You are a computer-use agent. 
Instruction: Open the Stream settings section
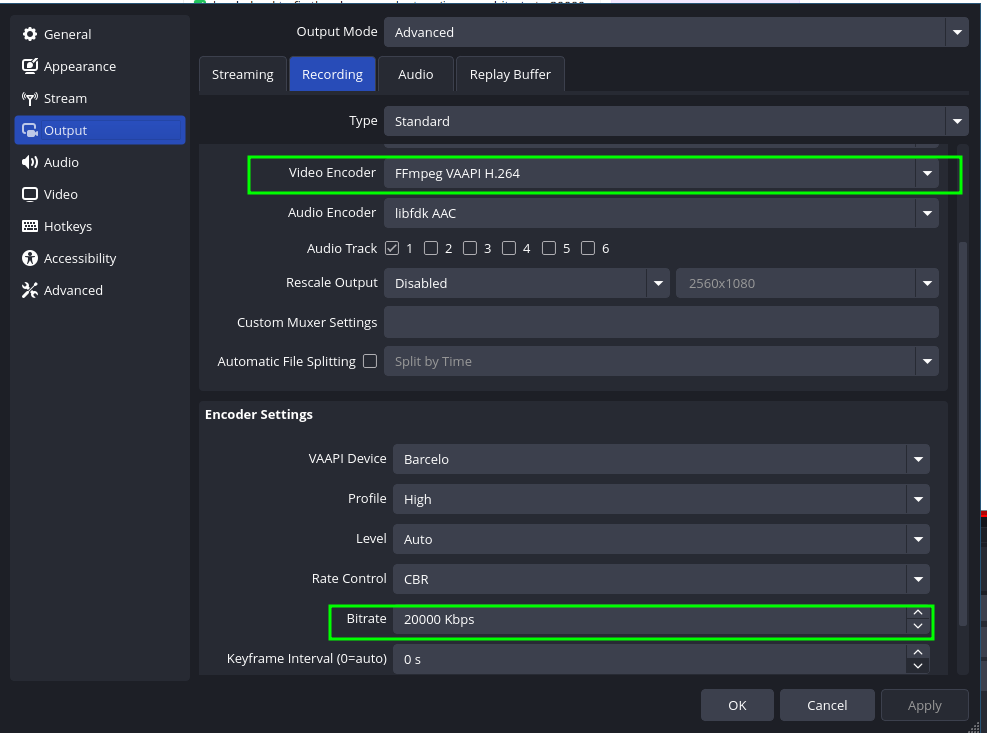click(100, 98)
